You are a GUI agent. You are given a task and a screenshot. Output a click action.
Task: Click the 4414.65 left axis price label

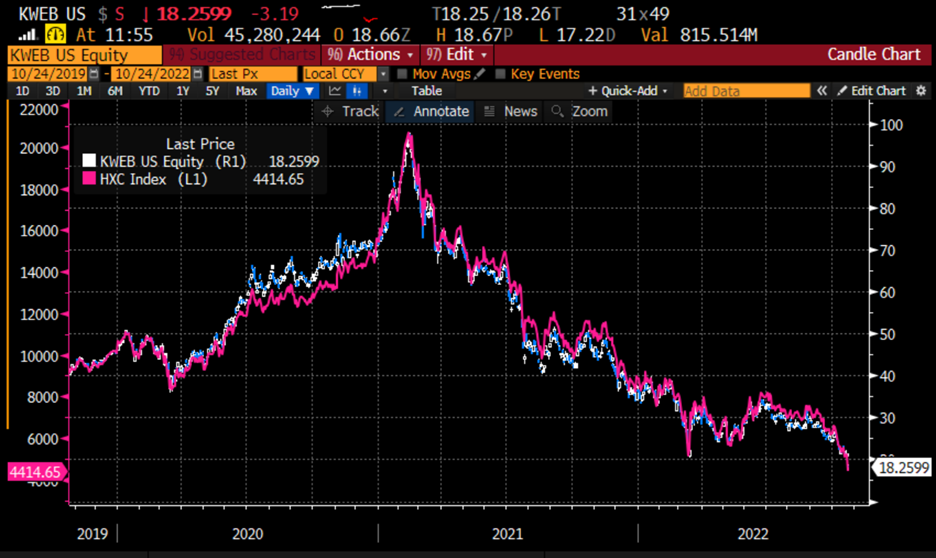[x=35, y=472]
